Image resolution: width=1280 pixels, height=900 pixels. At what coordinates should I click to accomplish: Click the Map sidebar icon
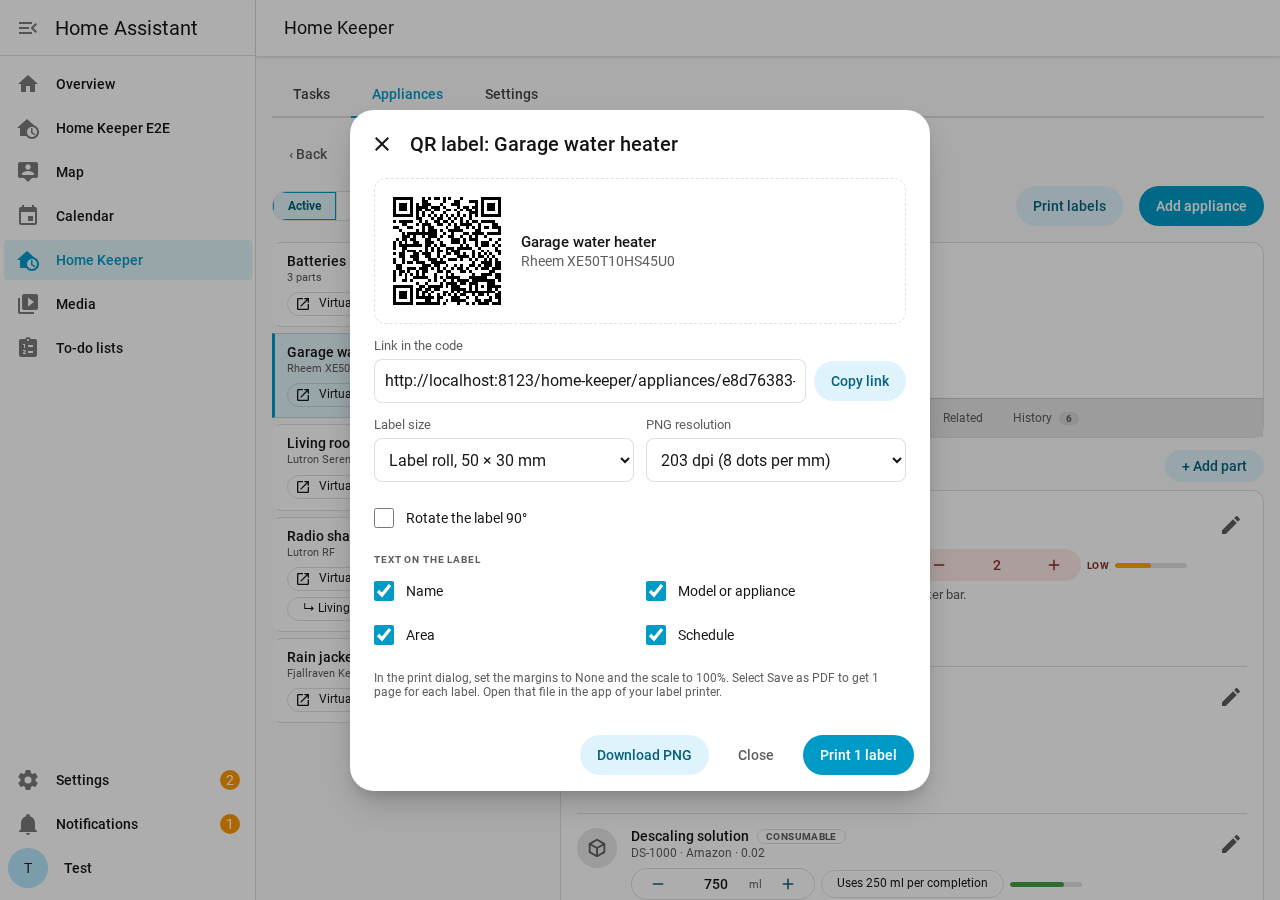28,172
